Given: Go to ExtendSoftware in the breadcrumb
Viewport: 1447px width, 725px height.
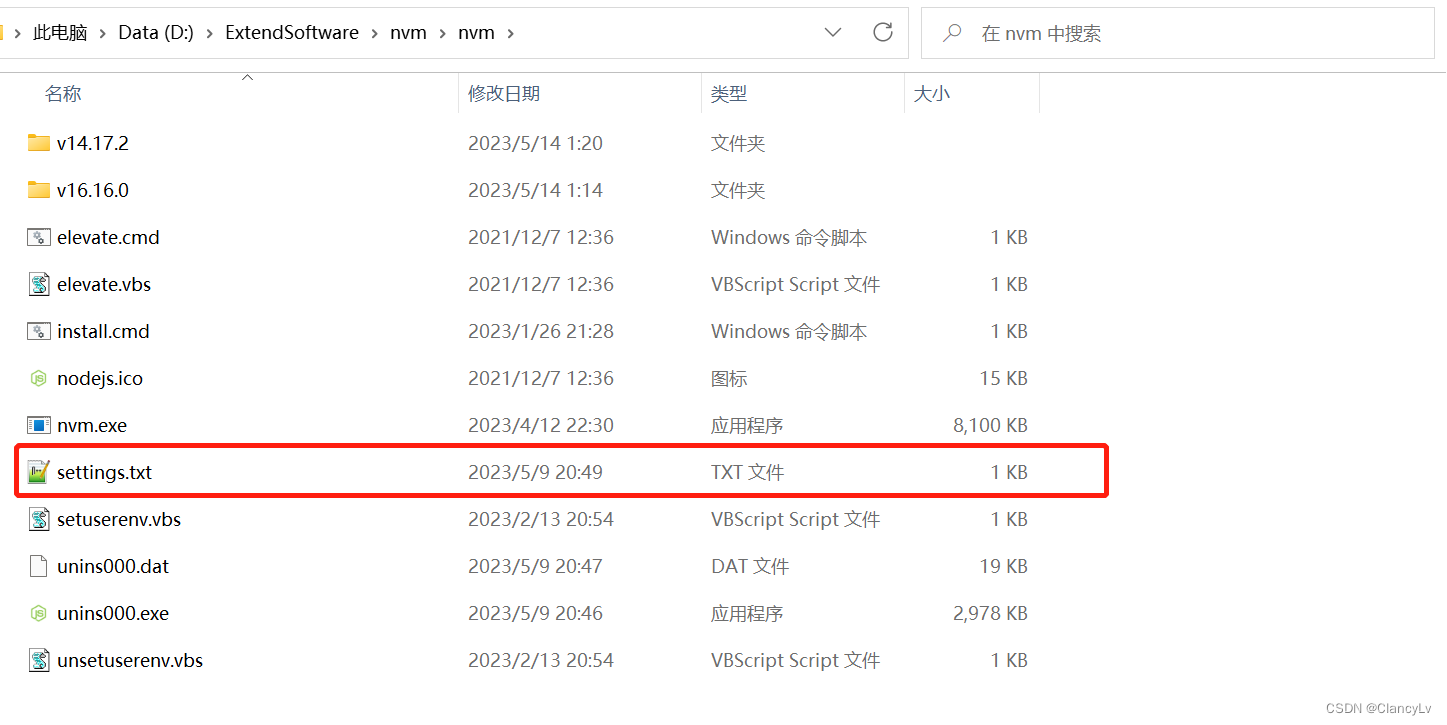Looking at the screenshot, I should 292,33.
